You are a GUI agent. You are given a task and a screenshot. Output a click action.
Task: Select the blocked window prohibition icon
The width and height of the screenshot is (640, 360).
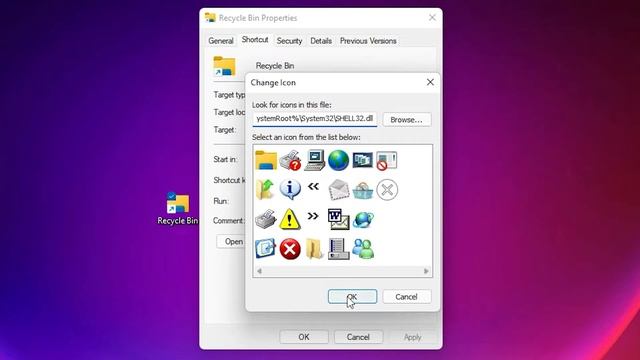tap(387, 160)
